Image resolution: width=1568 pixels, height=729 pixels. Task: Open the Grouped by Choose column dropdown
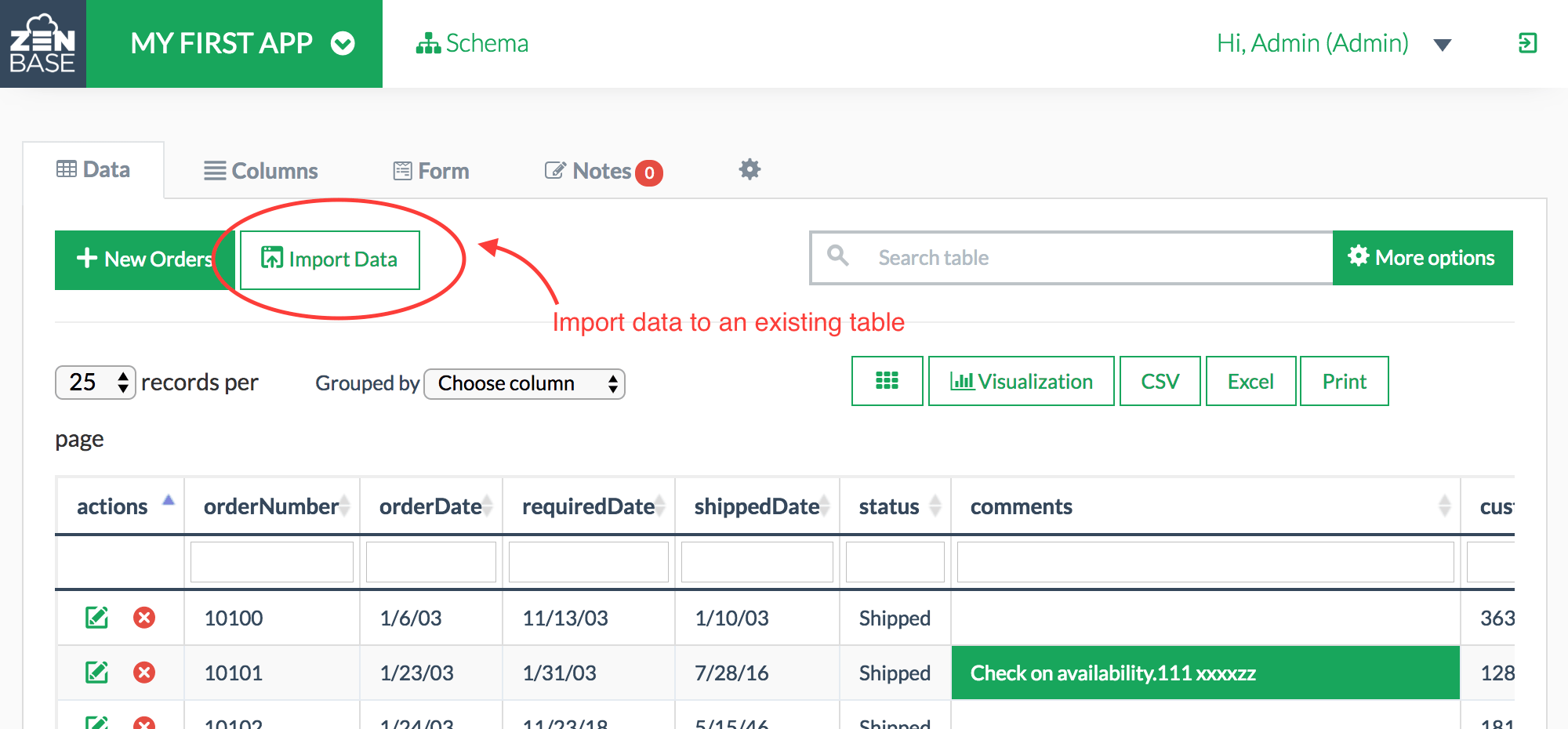524,383
